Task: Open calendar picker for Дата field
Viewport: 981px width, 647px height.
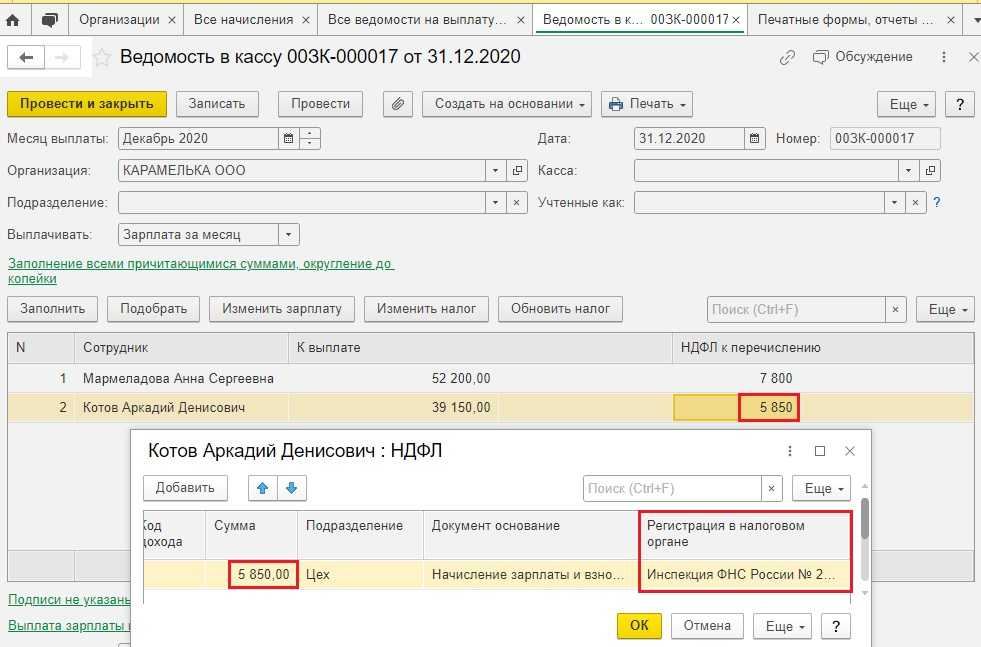Action: click(756, 139)
